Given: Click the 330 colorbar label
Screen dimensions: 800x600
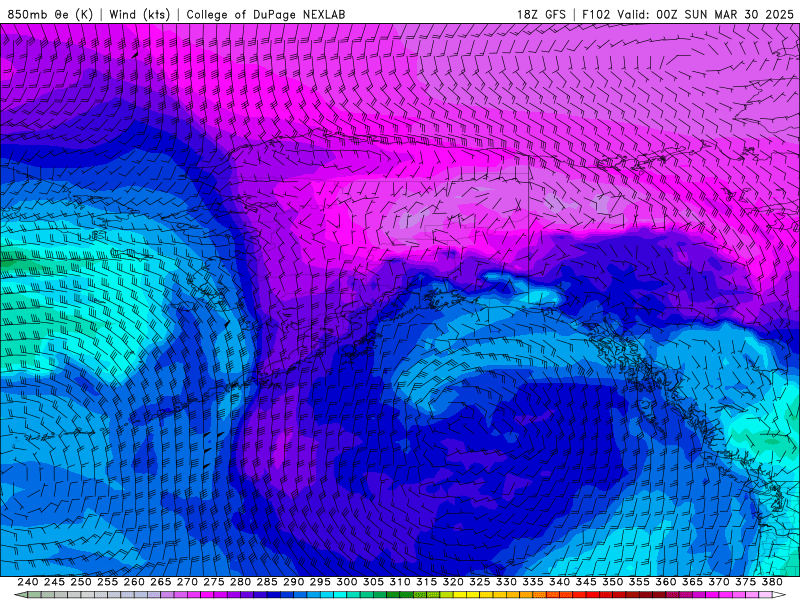Looking at the screenshot, I should pos(506,582).
